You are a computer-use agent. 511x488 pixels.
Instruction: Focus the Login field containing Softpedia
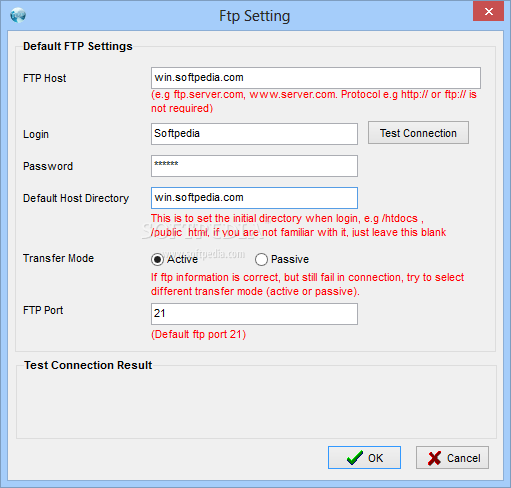coord(254,134)
